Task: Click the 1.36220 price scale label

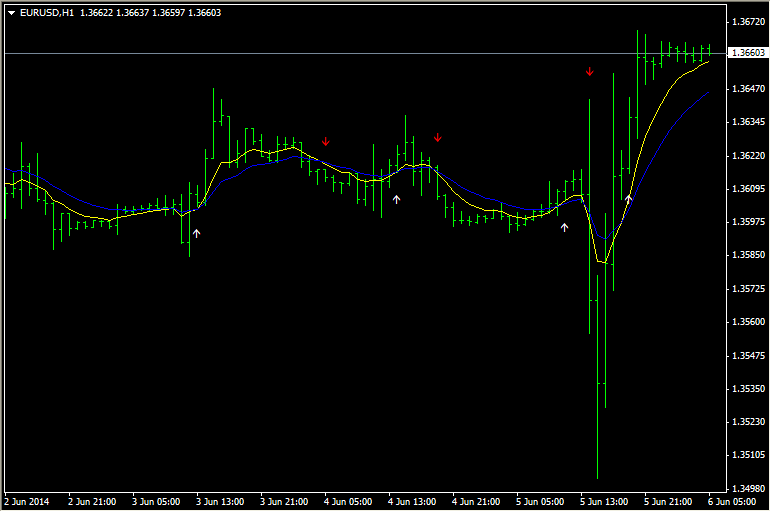Action: pyautogui.click(x=749, y=156)
